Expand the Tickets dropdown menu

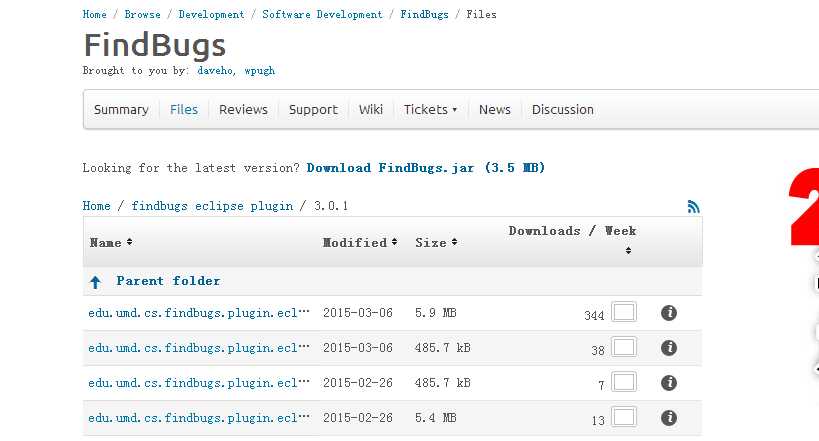click(430, 110)
